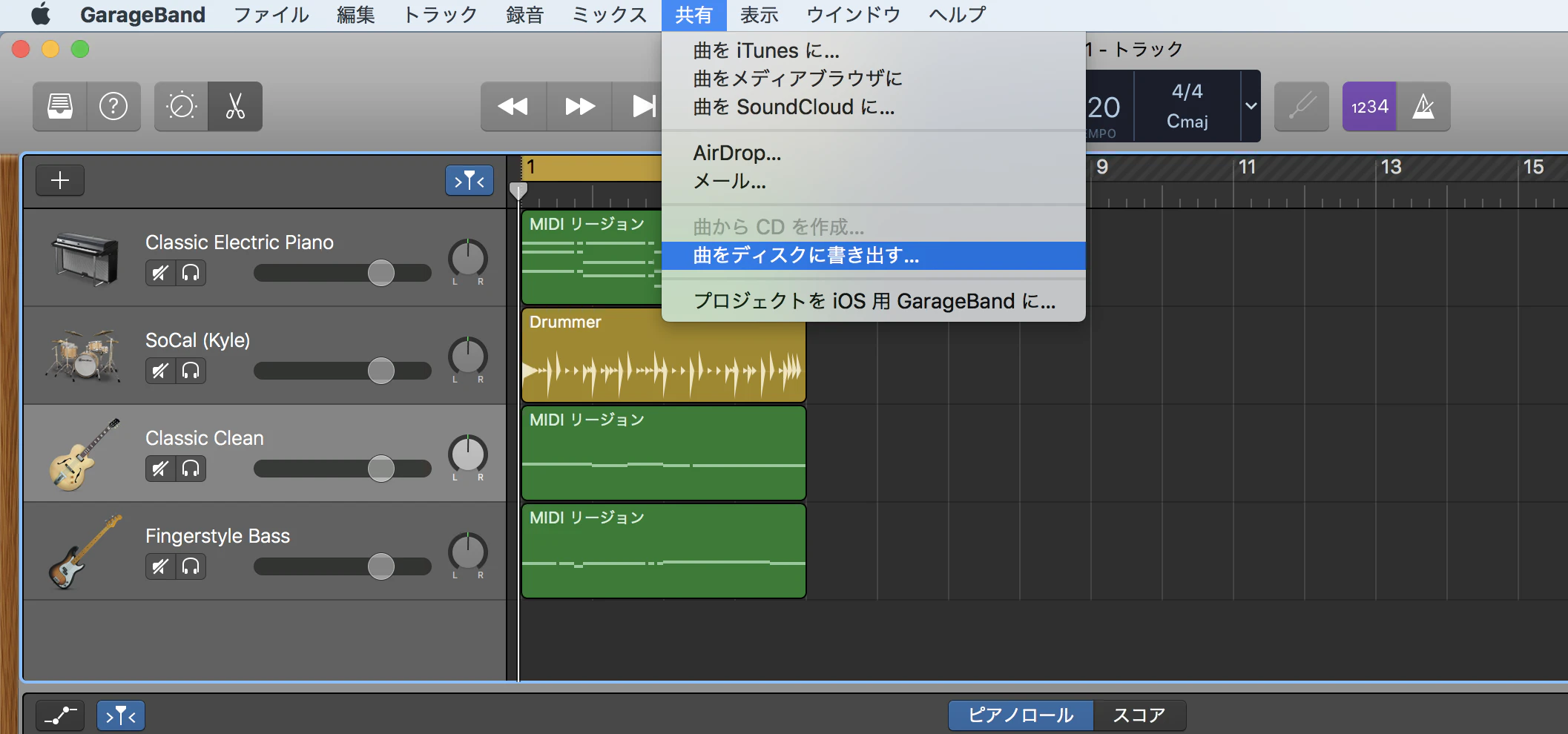This screenshot has width=1568, height=734.
Task: Expand the LCD display mode dropdown arrow
Action: pyautogui.click(x=1251, y=106)
